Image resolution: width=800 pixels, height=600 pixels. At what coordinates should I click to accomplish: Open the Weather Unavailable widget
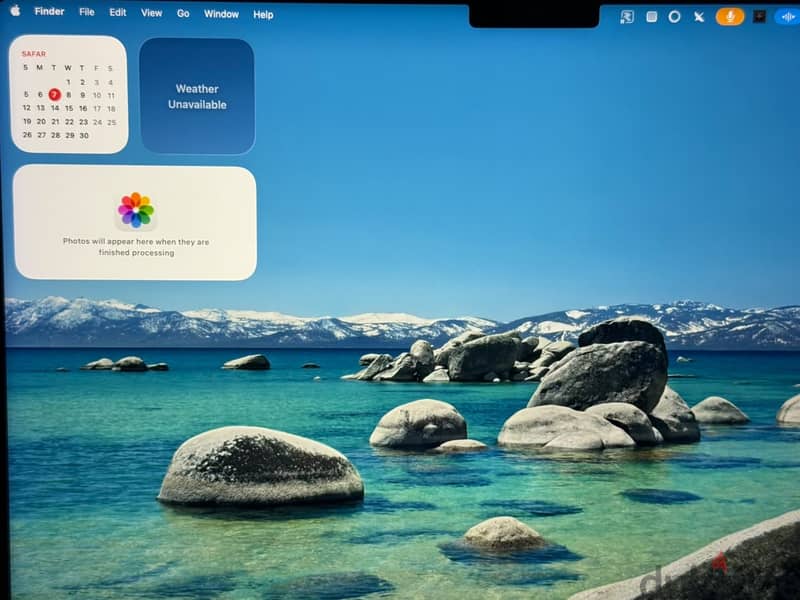pos(197,96)
